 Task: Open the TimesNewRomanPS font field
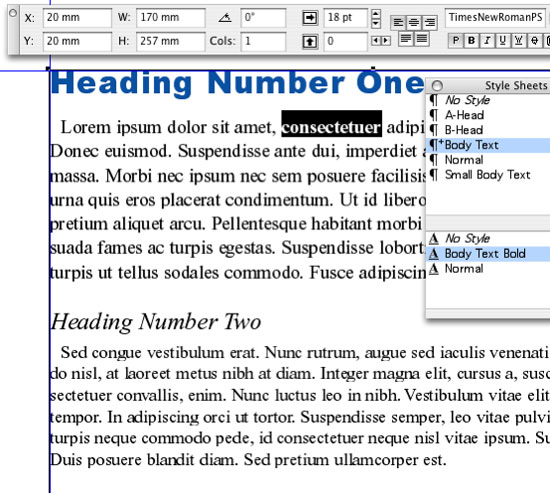(x=496, y=18)
